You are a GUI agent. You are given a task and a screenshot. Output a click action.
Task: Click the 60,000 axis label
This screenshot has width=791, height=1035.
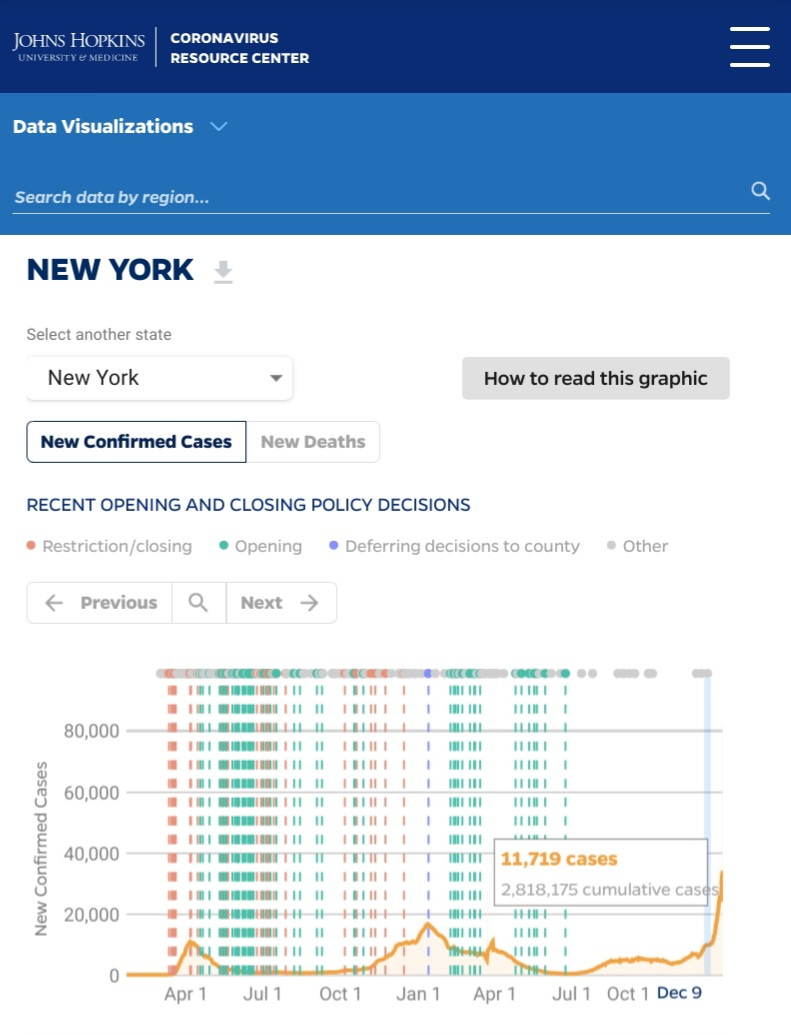click(x=91, y=792)
